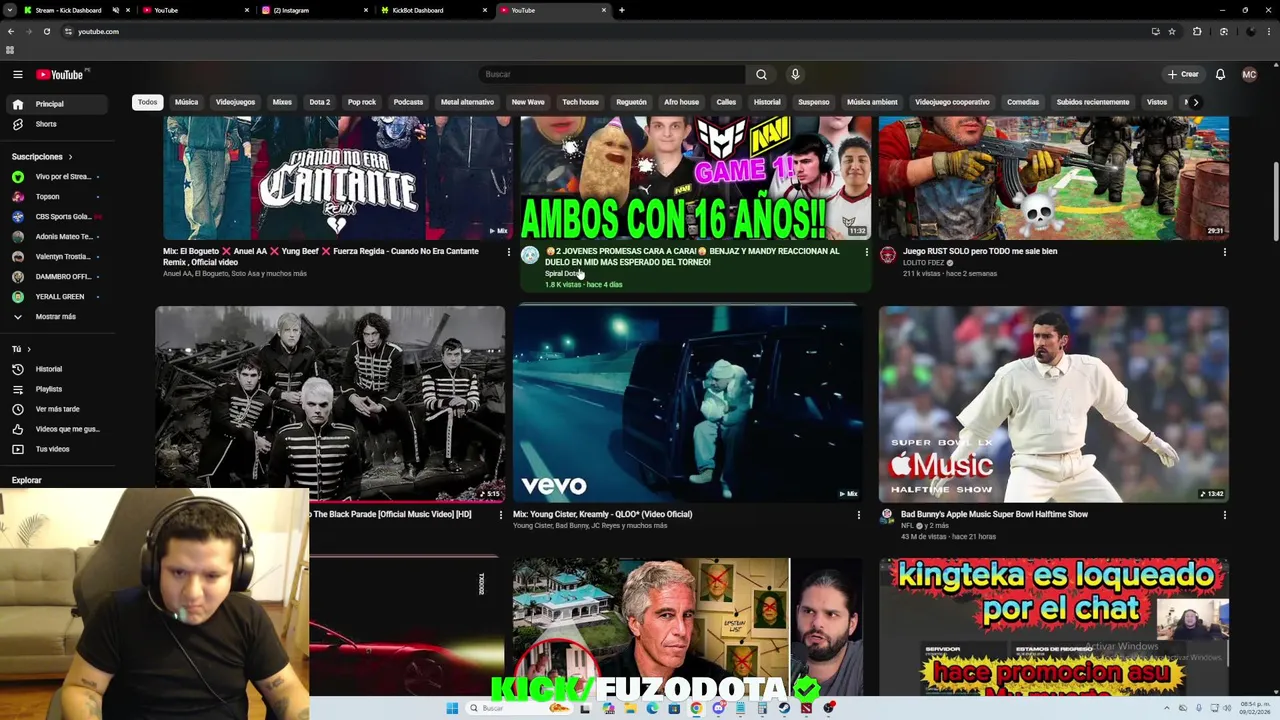Screen dimensions: 1280x720
Task: Open options for Young Cister mix
Action: coord(858,515)
